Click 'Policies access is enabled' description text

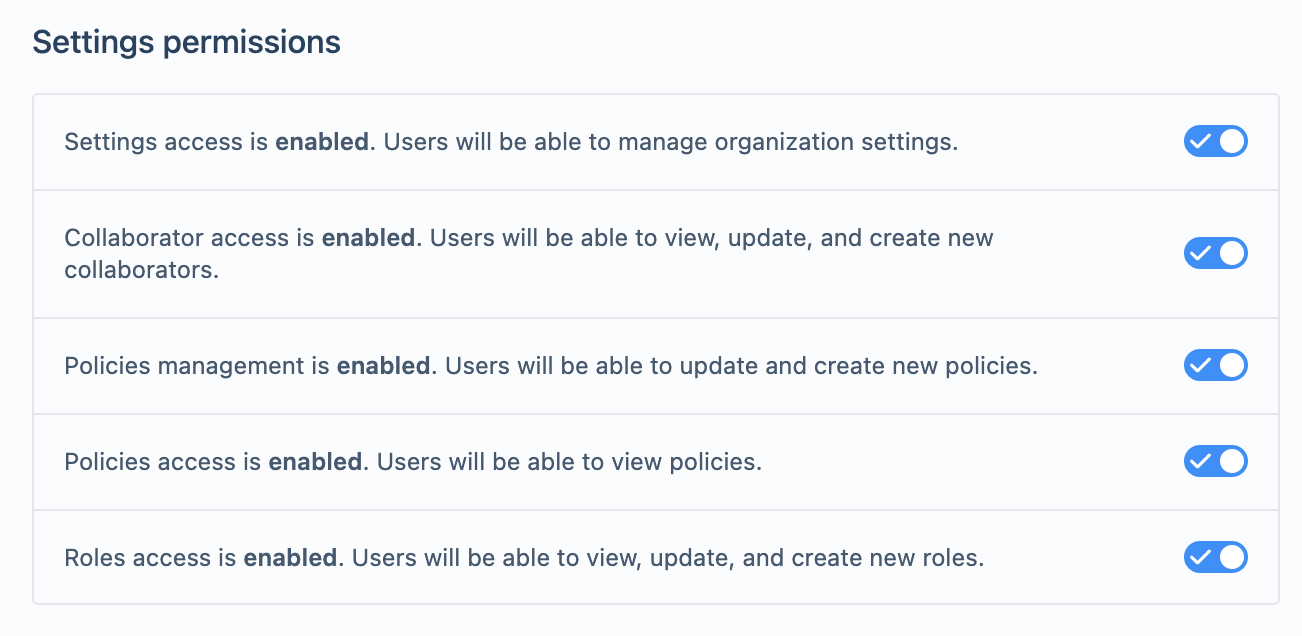(413, 462)
